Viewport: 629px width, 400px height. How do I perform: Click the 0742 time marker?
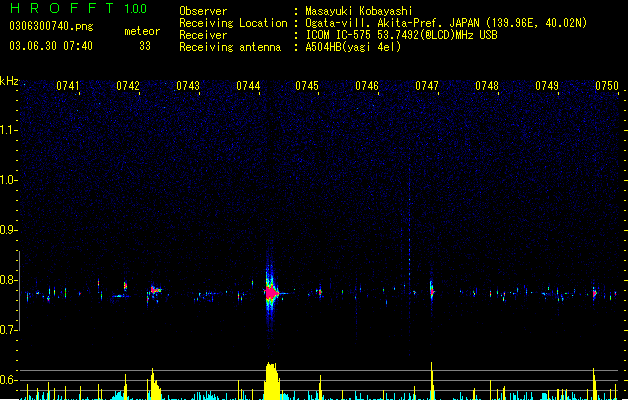pos(128,86)
